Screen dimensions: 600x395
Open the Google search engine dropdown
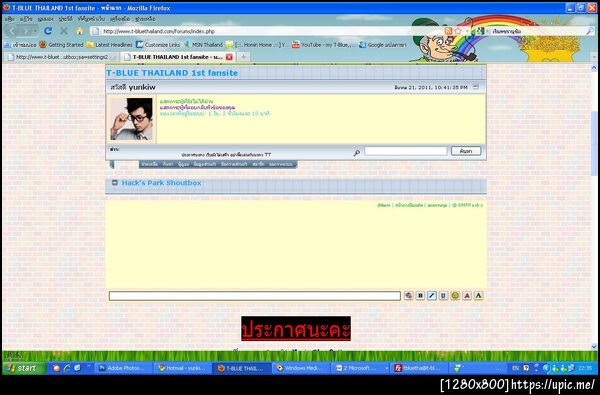pos(481,31)
